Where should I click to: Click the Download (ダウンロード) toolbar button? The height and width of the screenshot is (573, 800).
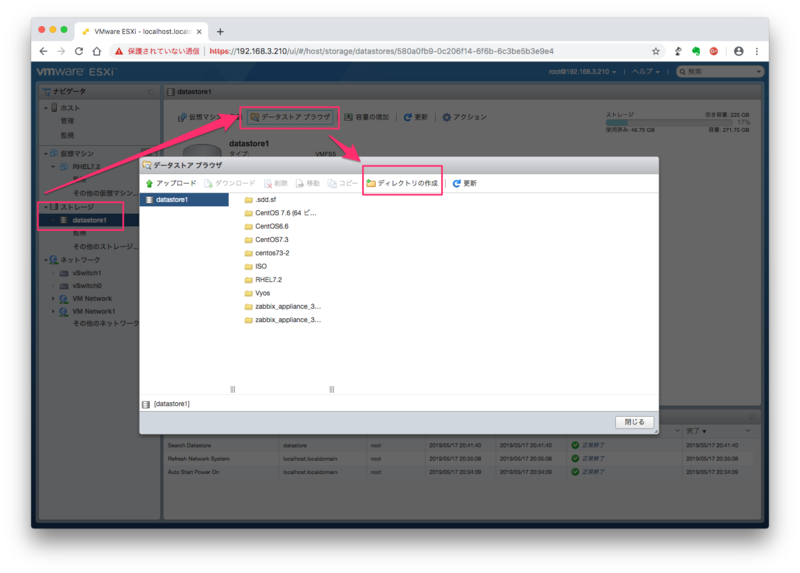click(x=230, y=183)
